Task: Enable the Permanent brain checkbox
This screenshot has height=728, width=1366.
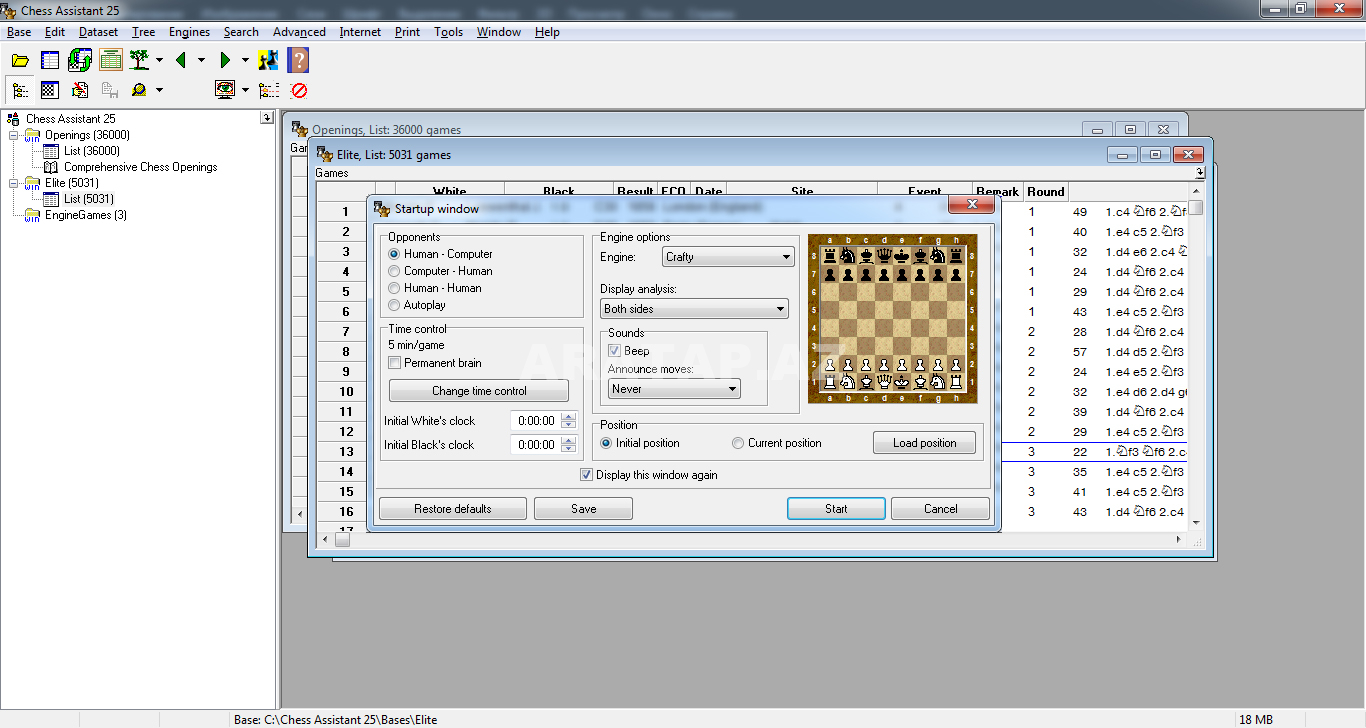Action: [435, 363]
